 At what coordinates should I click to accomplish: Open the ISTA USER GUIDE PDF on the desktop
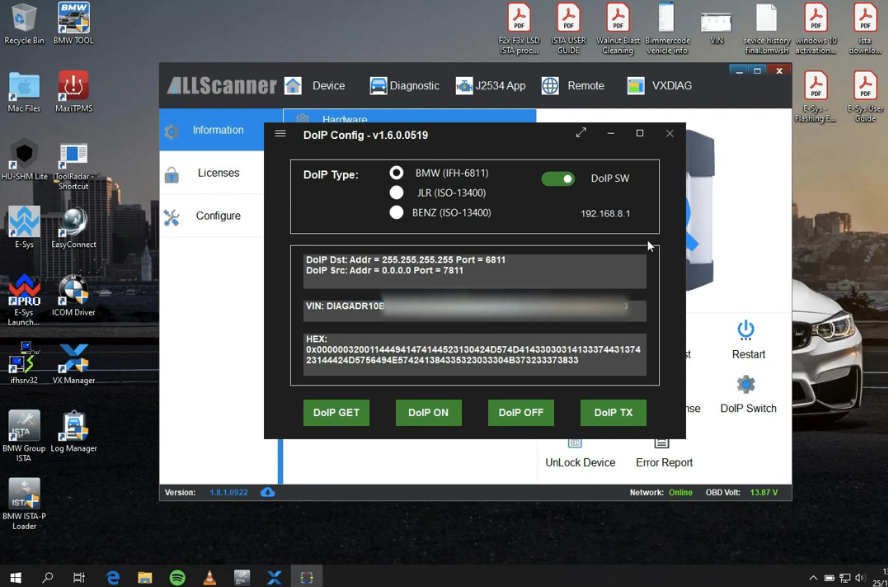[x=569, y=28]
